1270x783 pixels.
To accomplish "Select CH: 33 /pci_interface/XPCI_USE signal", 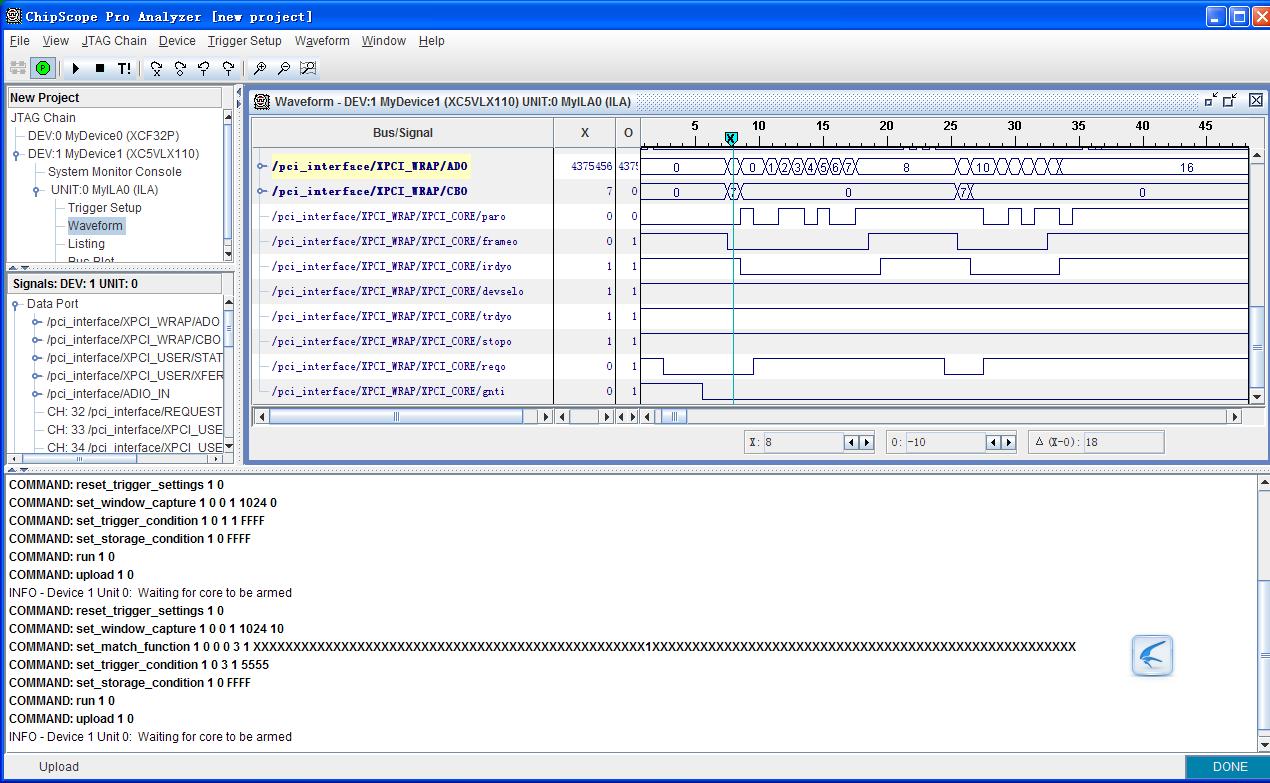I will [x=134, y=430].
